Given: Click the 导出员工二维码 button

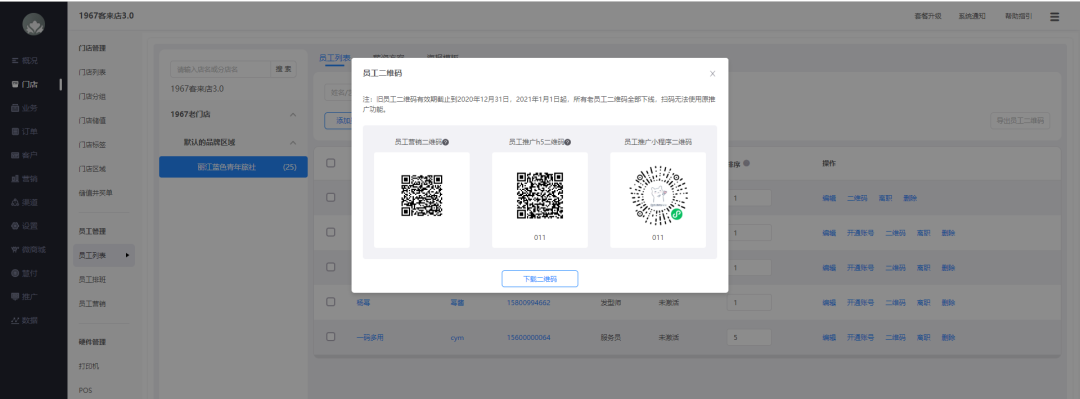Looking at the screenshot, I should tap(1020, 121).
